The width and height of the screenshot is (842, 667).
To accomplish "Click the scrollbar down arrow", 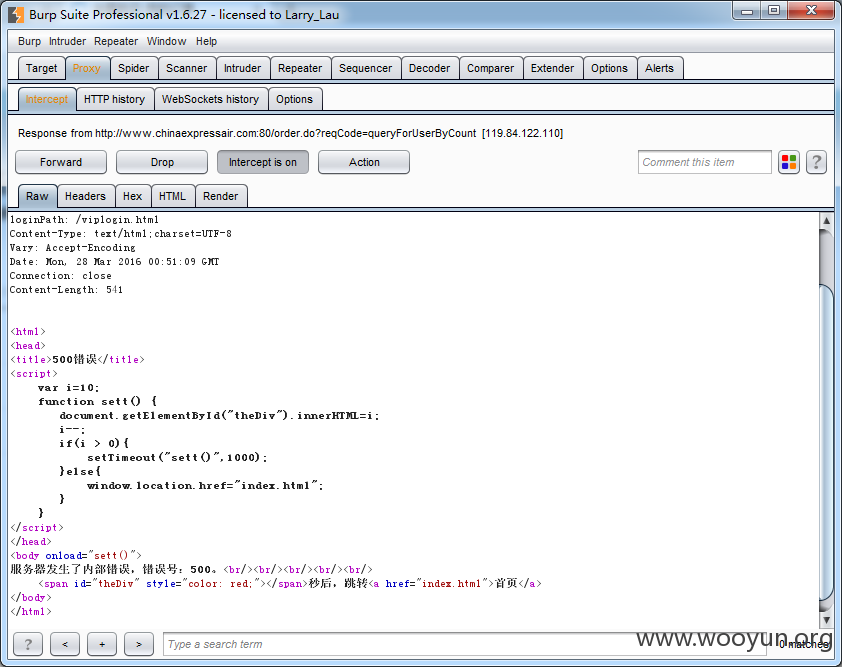I will [x=826, y=620].
